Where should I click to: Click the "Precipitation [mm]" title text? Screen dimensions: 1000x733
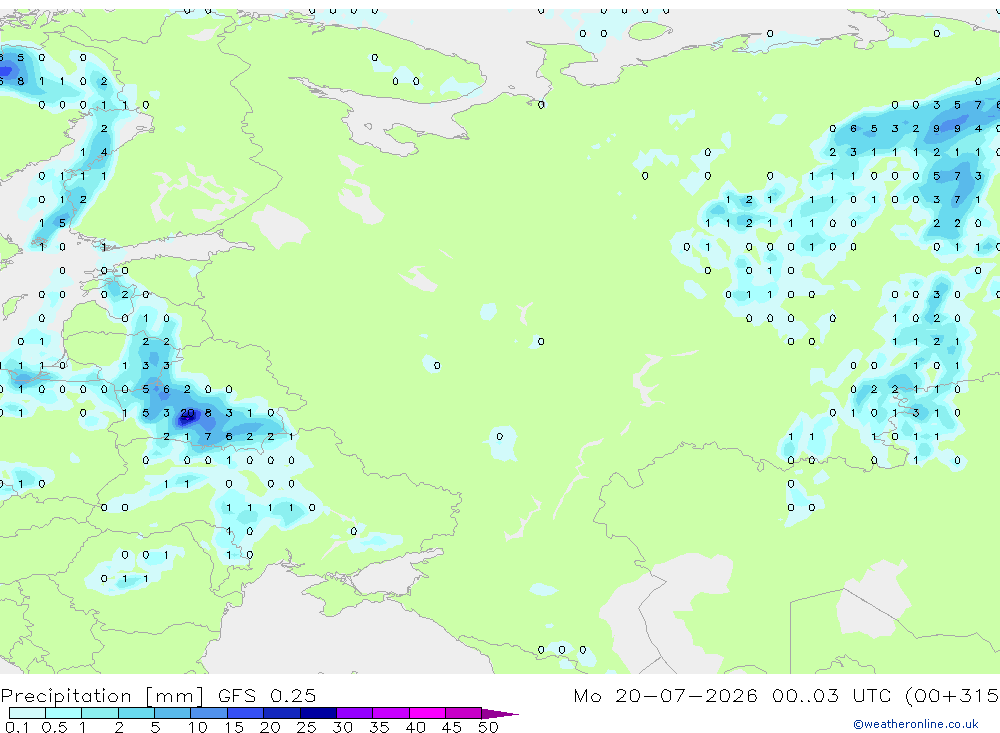point(102,695)
